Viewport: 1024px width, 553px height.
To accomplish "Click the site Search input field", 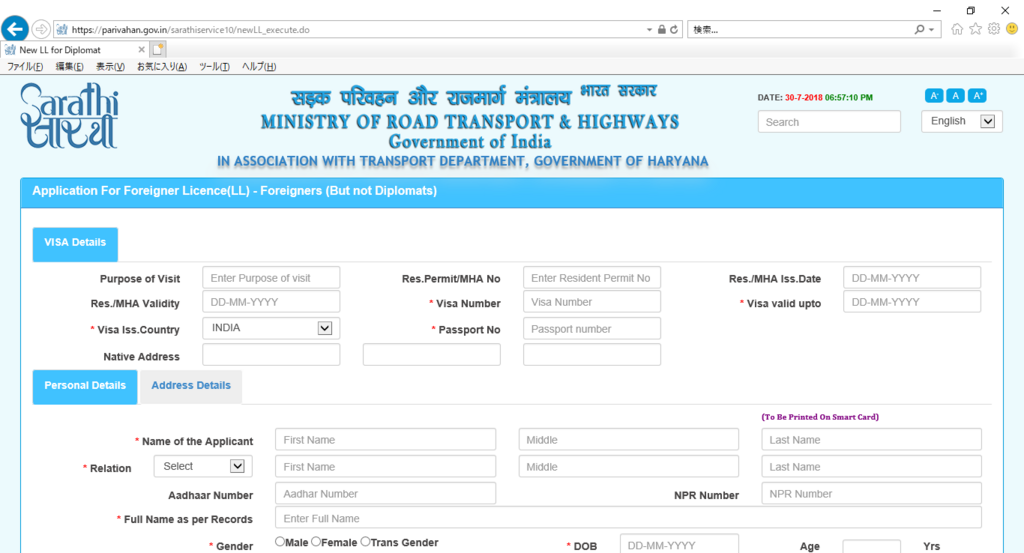I will [829, 122].
